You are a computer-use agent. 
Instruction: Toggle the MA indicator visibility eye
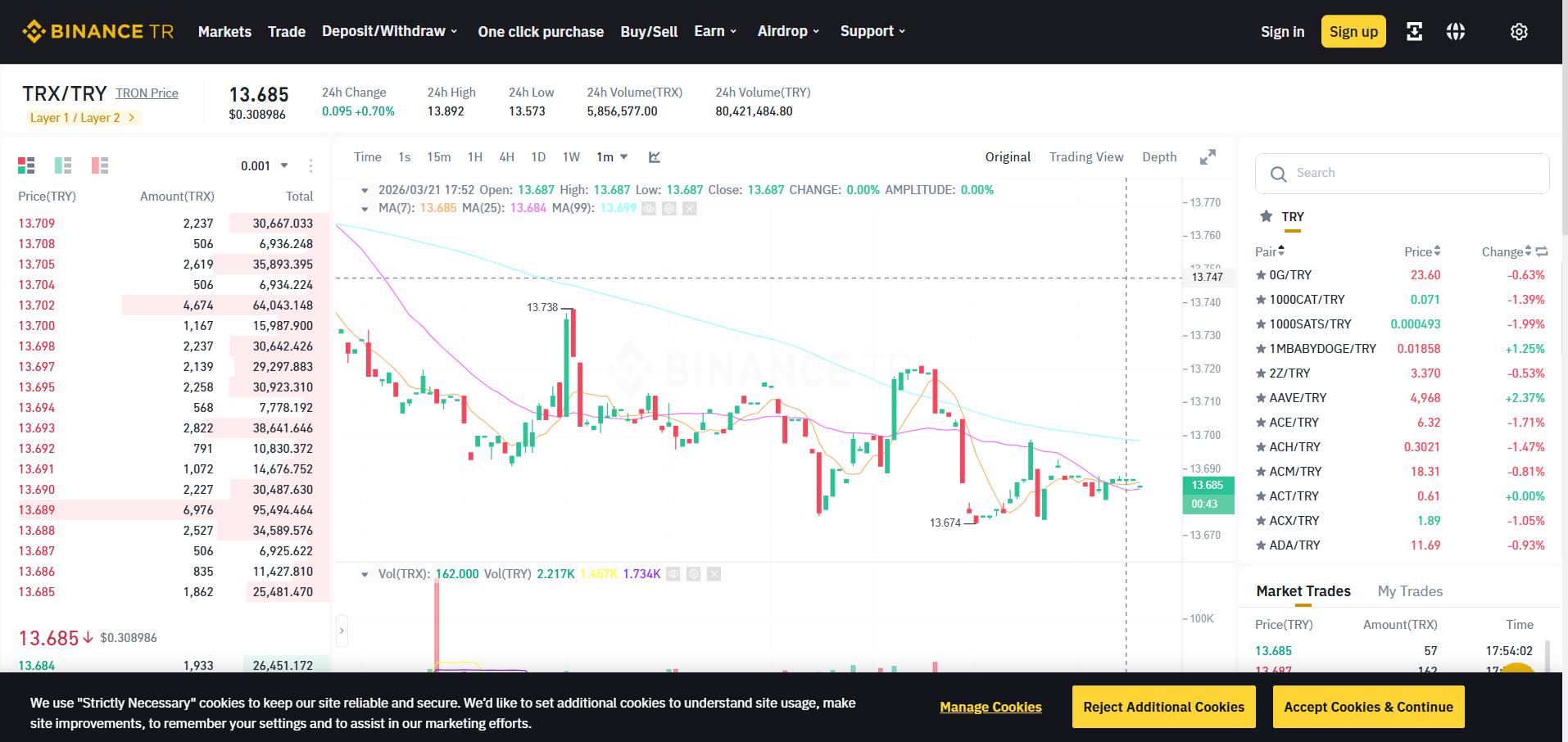[649, 208]
